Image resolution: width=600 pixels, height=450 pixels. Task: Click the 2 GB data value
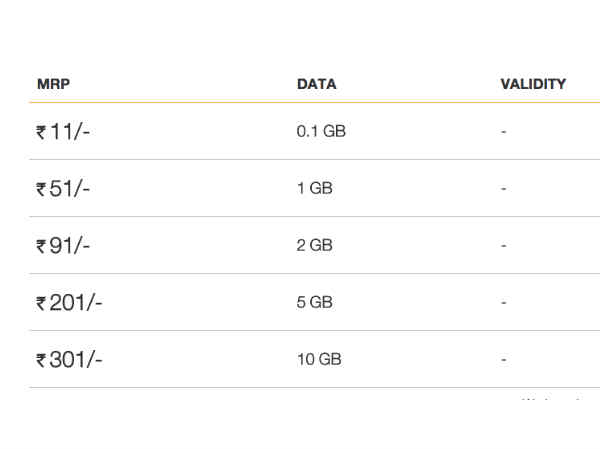tap(315, 245)
